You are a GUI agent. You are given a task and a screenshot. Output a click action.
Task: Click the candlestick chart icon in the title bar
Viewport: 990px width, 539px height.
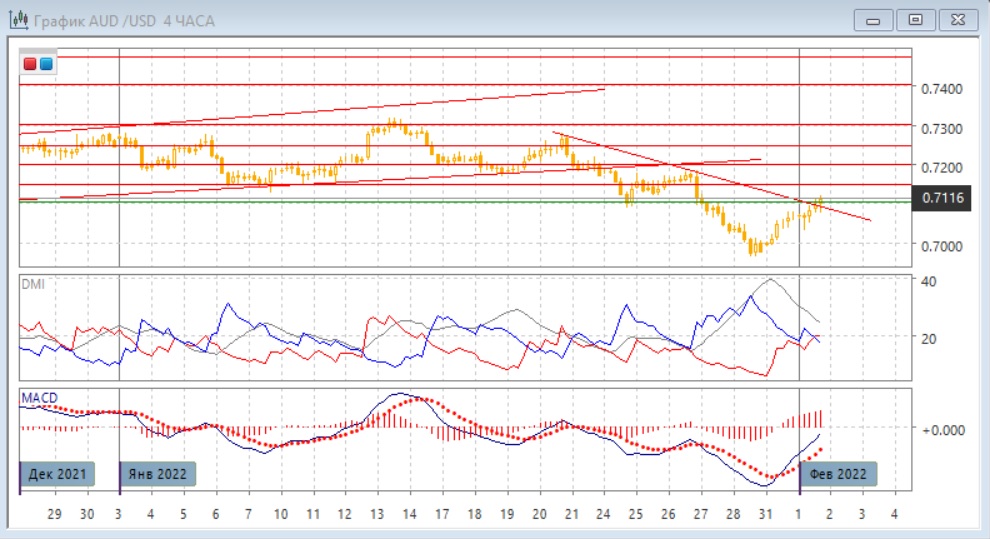coord(19,20)
